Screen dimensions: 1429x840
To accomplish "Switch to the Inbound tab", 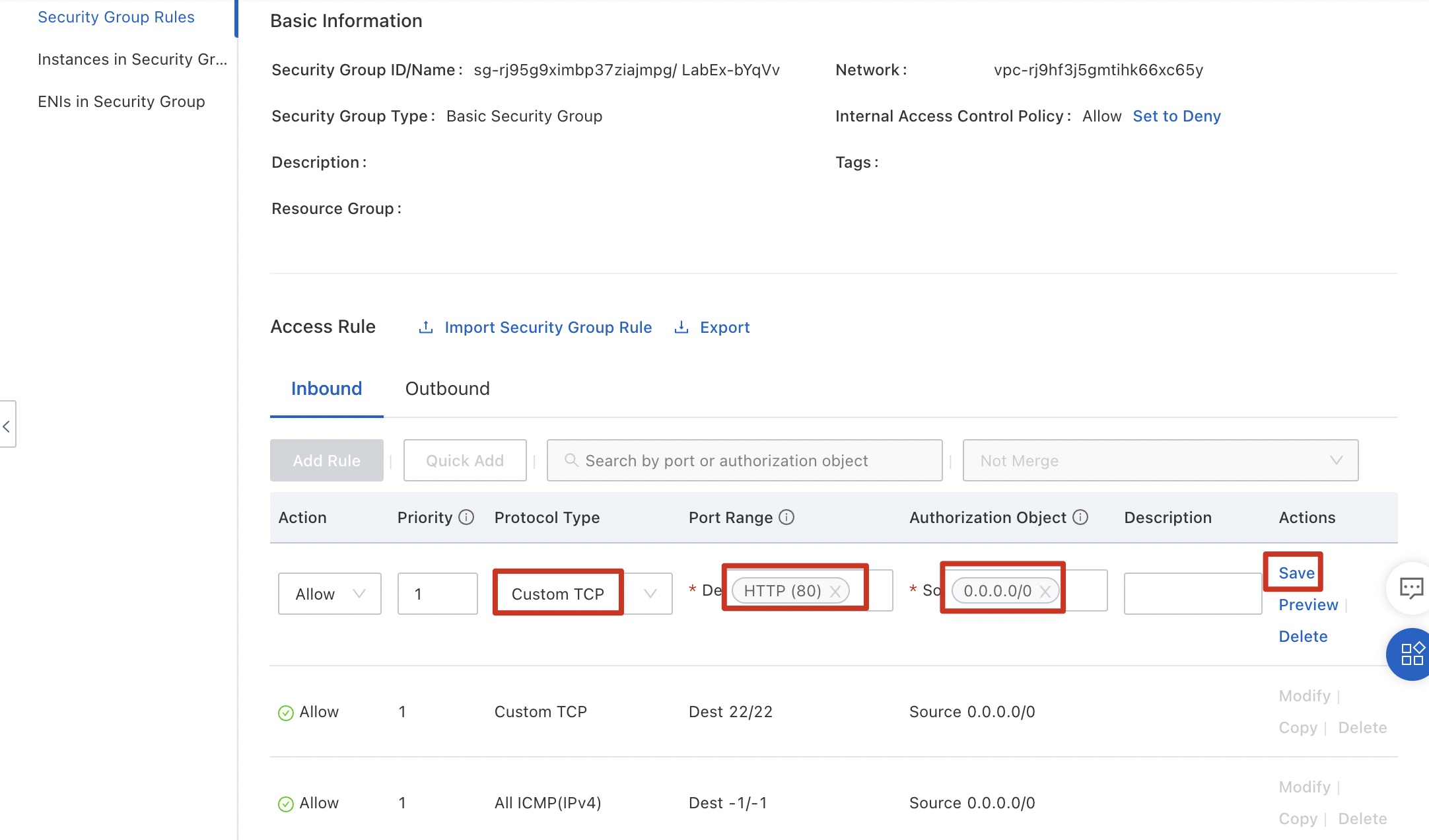I will pos(326,388).
